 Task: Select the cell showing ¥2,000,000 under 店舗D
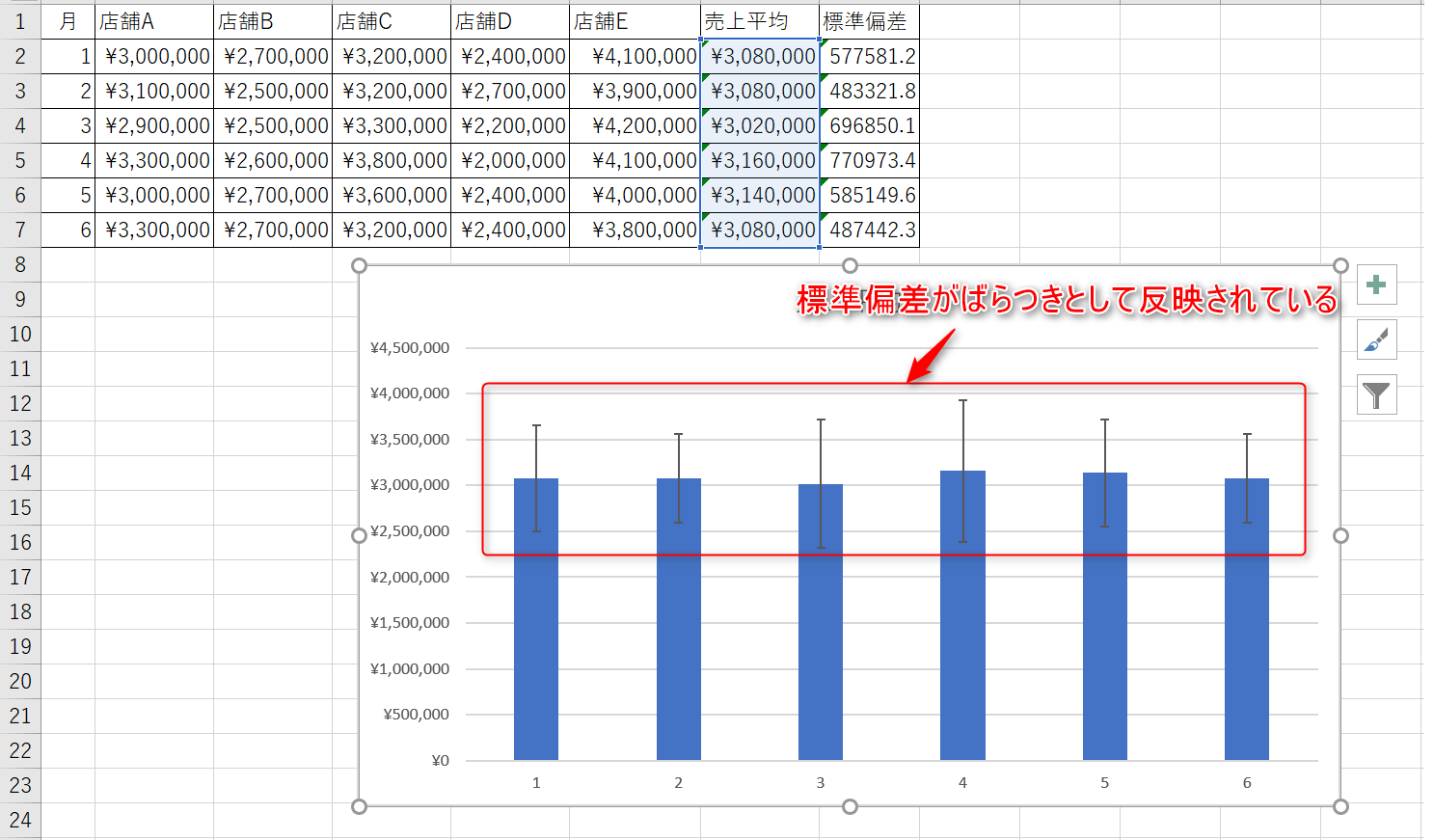tap(510, 160)
